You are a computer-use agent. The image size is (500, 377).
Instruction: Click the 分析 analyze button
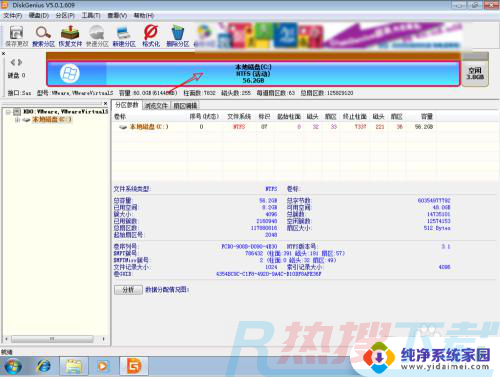tap(128, 290)
